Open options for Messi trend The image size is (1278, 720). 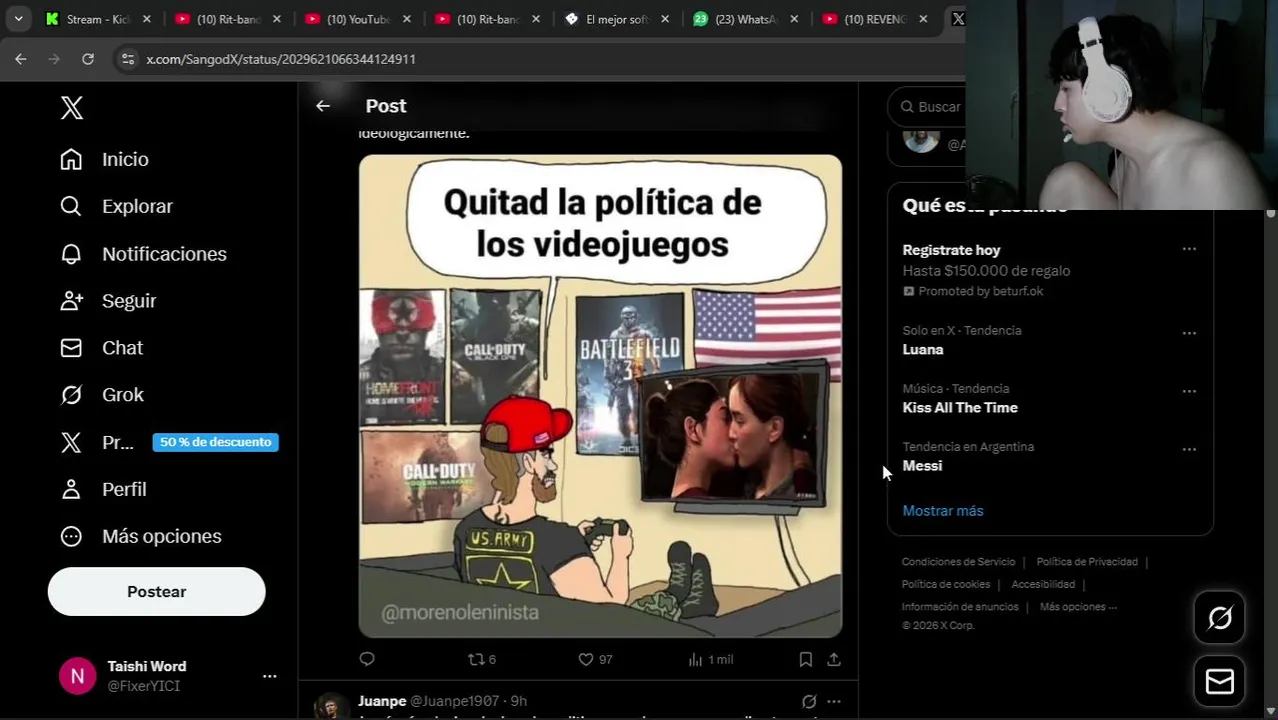pyautogui.click(x=1189, y=449)
